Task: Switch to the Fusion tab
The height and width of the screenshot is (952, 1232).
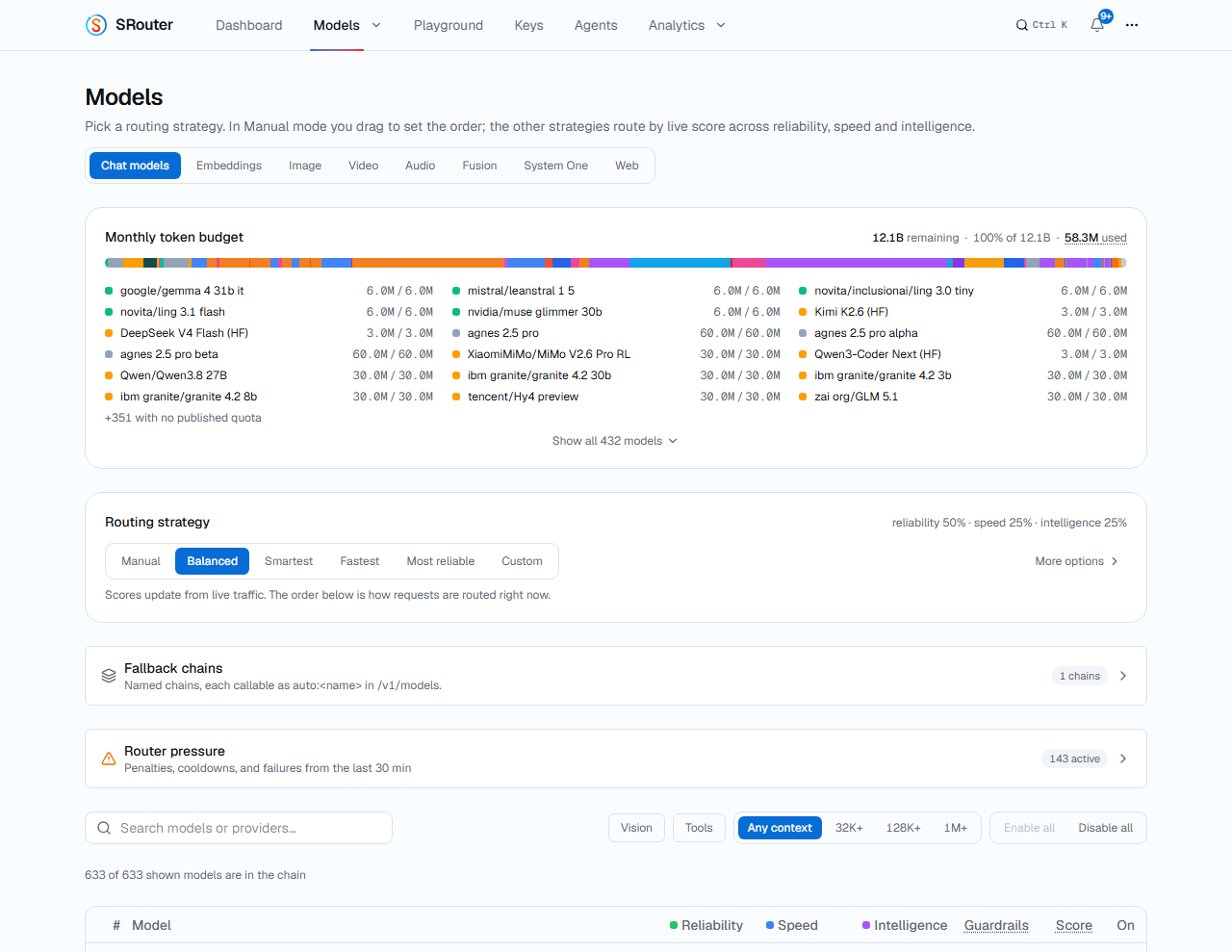Action: [479, 166]
